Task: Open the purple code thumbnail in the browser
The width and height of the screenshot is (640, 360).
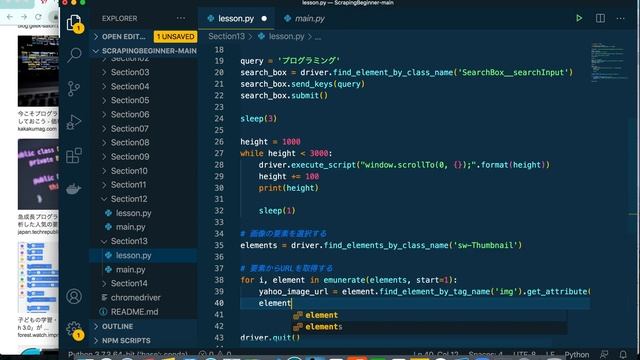Action: pos(38,174)
